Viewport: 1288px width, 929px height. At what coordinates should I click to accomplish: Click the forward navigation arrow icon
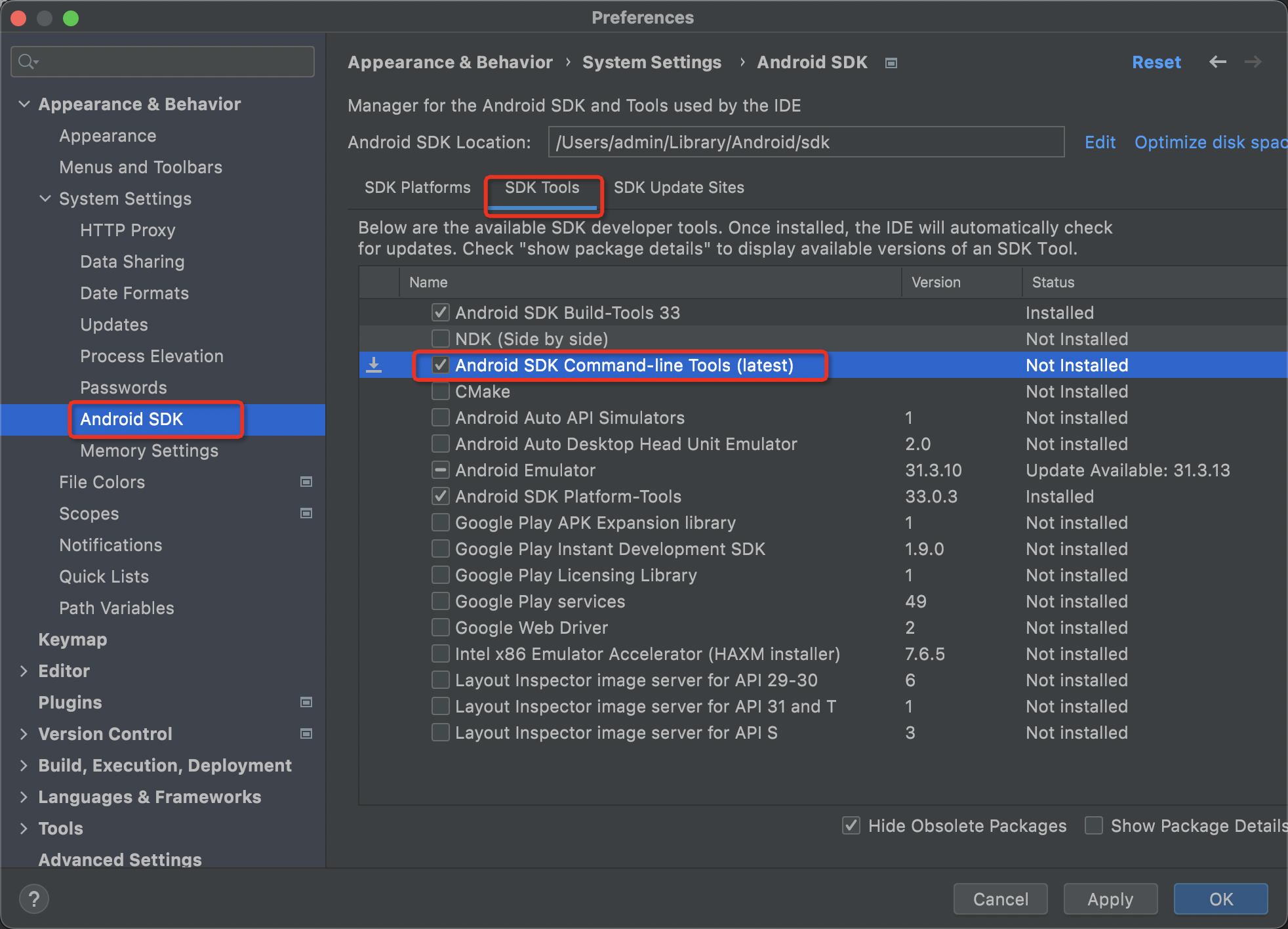pyautogui.click(x=1253, y=62)
